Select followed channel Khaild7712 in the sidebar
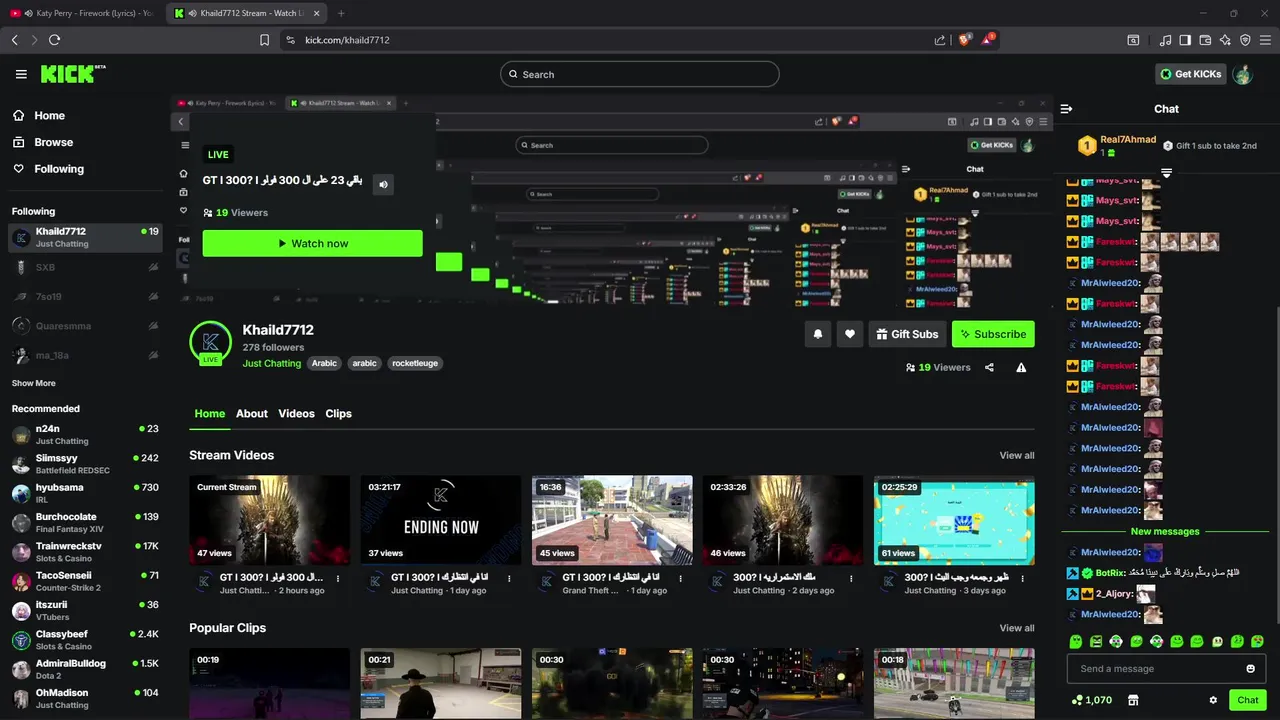The height and width of the screenshot is (720, 1280). [x=84, y=237]
